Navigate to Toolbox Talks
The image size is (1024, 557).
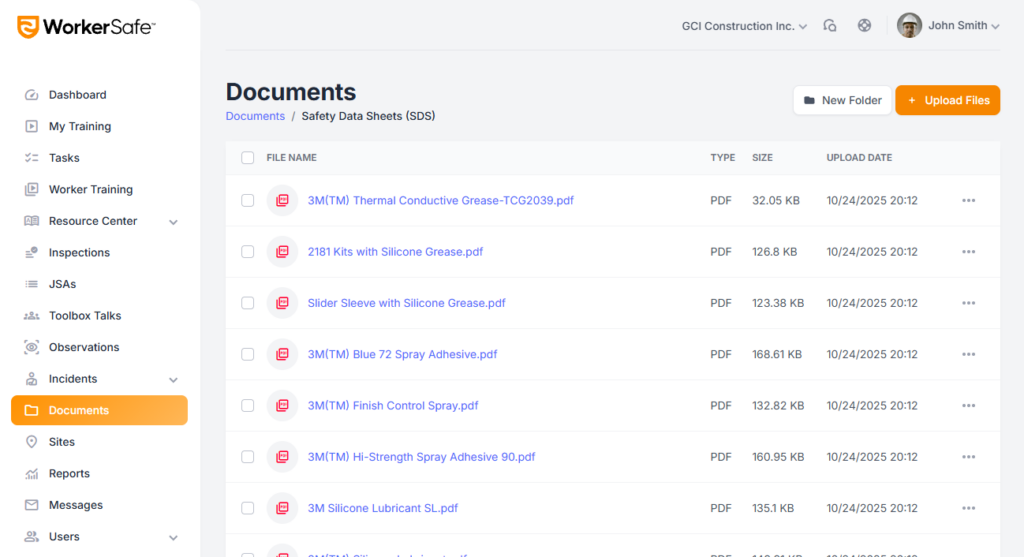(x=99, y=315)
